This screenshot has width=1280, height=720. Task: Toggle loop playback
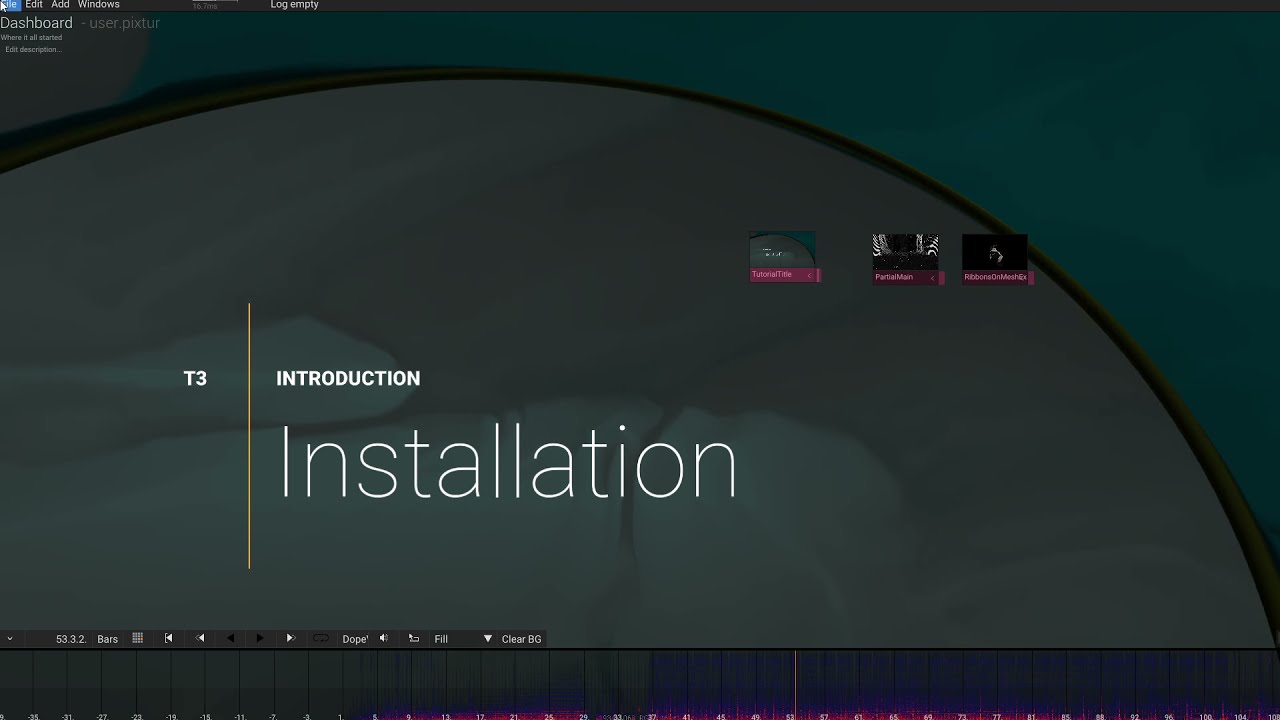click(321, 638)
